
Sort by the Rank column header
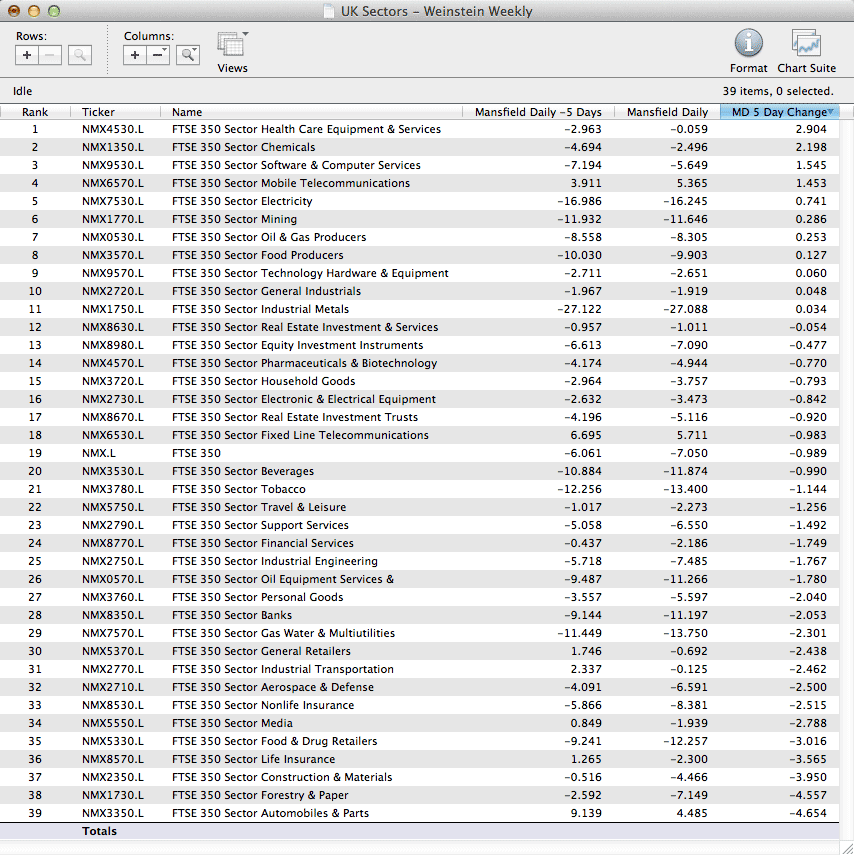(x=36, y=112)
